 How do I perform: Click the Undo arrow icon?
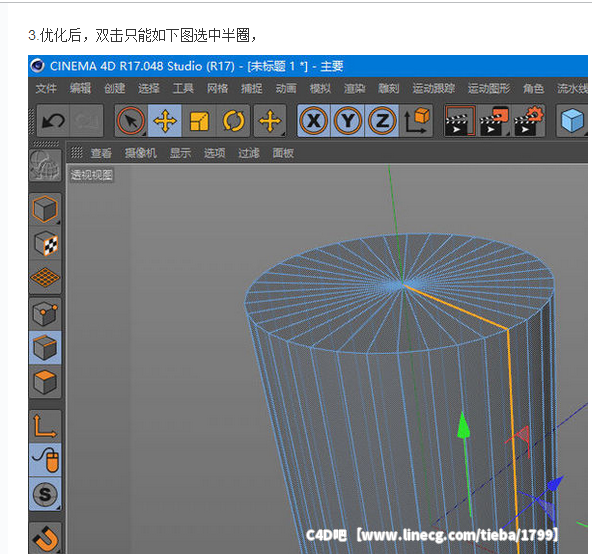click(53, 121)
